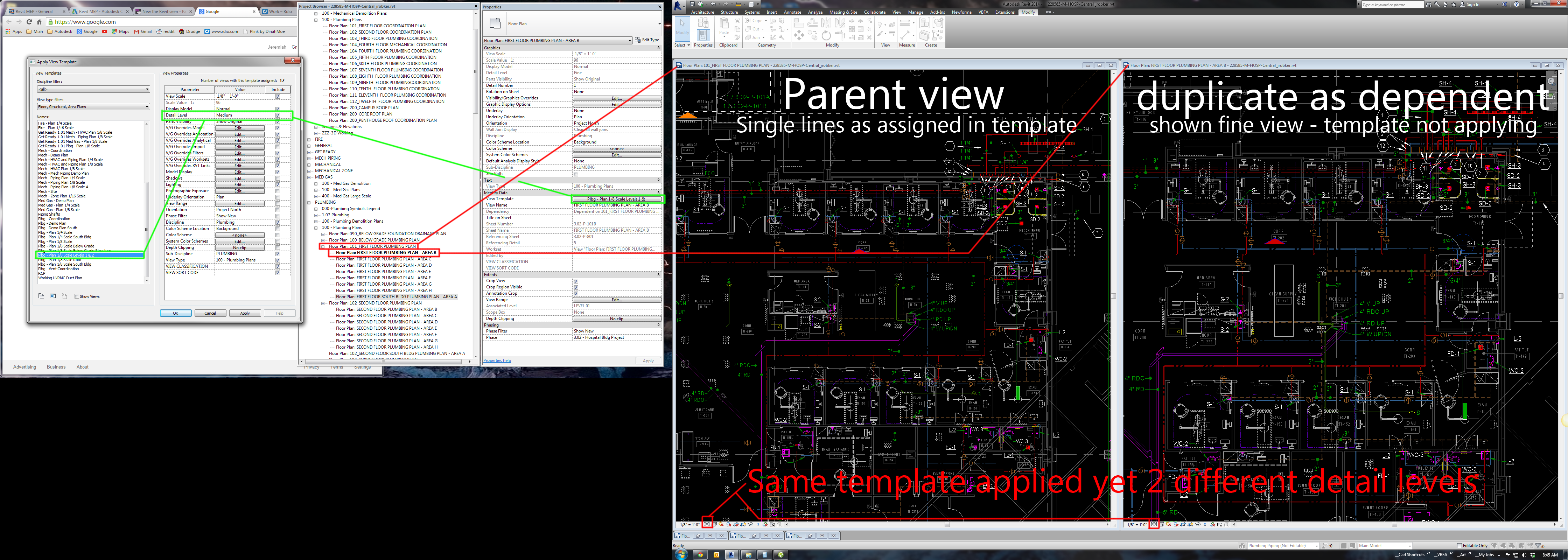Open the Annotate ribbon tab
Screen dimensions: 1568x560
tap(792, 12)
